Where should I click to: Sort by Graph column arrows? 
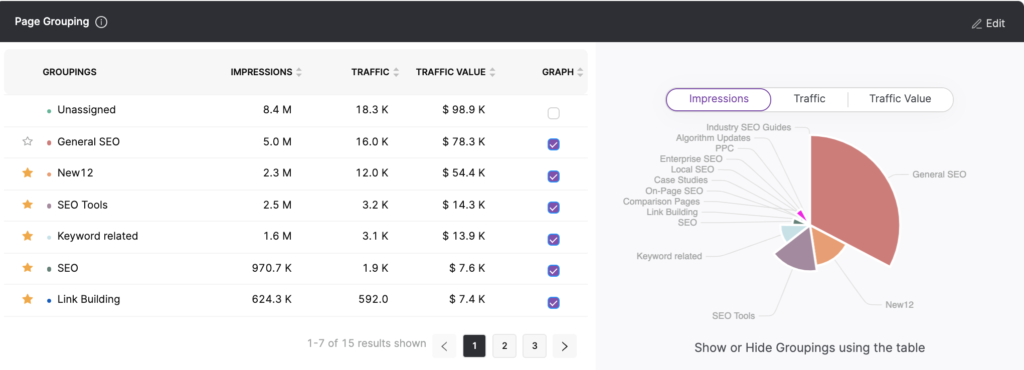581,72
